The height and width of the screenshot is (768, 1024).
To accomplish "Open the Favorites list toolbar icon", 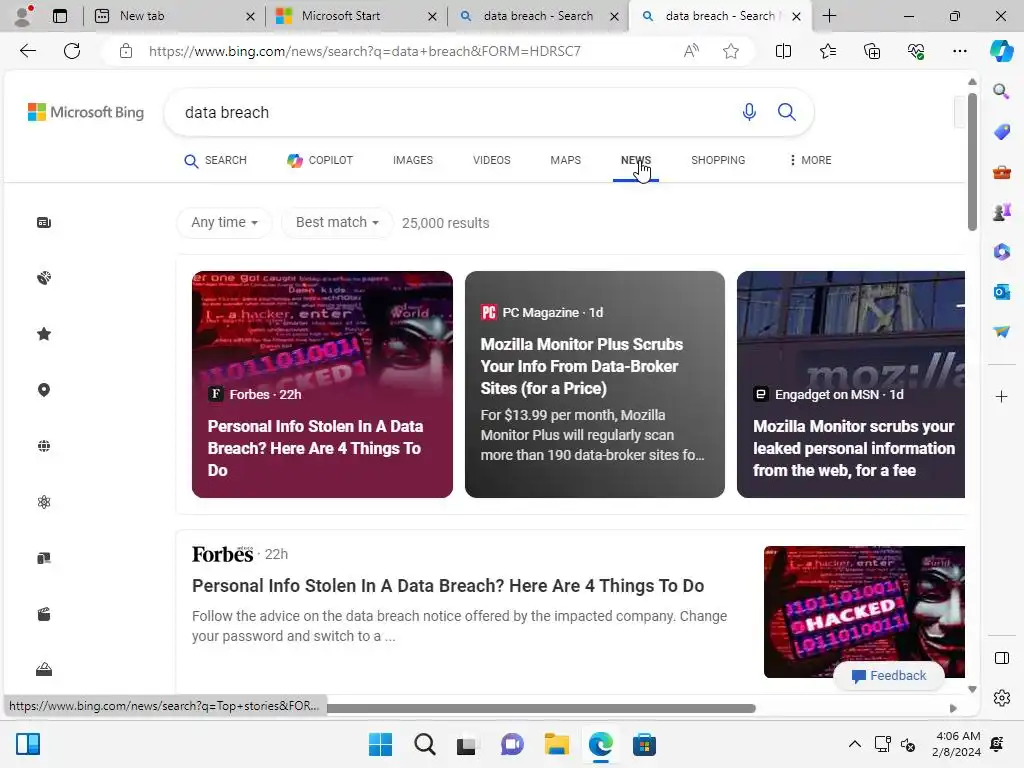I will pos(827,51).
